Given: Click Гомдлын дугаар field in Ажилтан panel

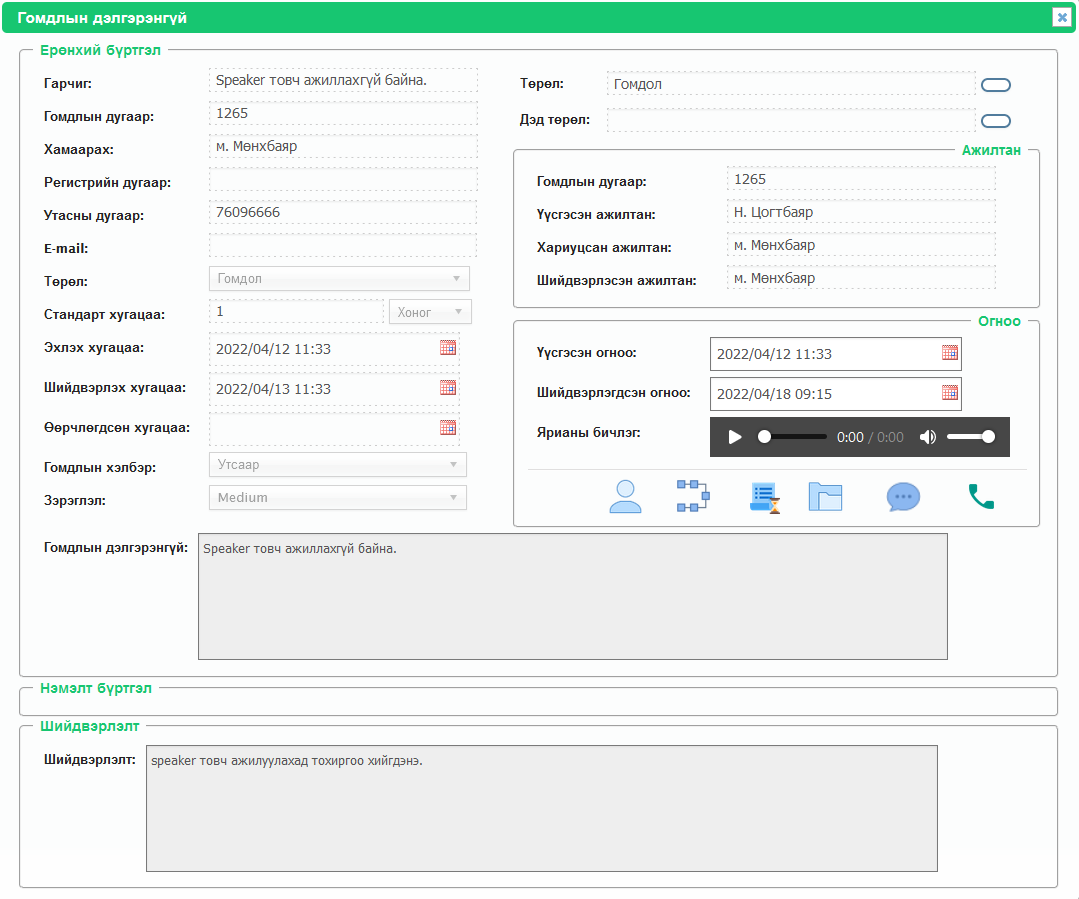Looking at the screenshot, I should [x=861, y=179].
